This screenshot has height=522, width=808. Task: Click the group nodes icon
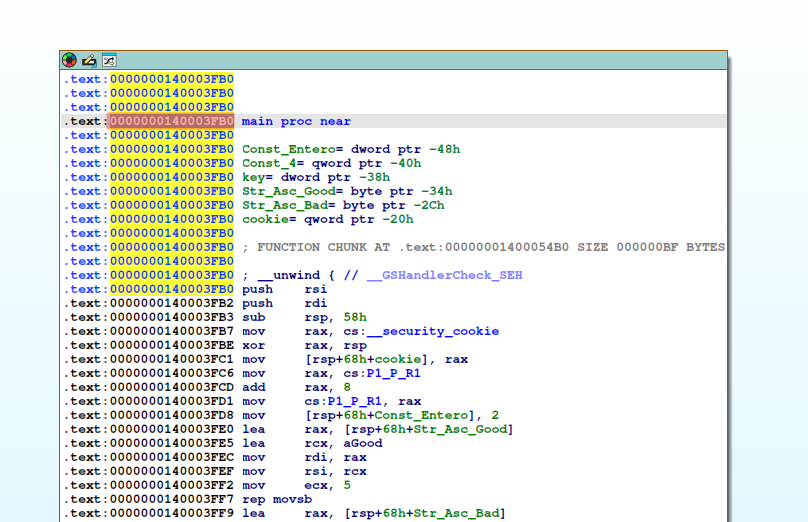click(x=109, y=60)
